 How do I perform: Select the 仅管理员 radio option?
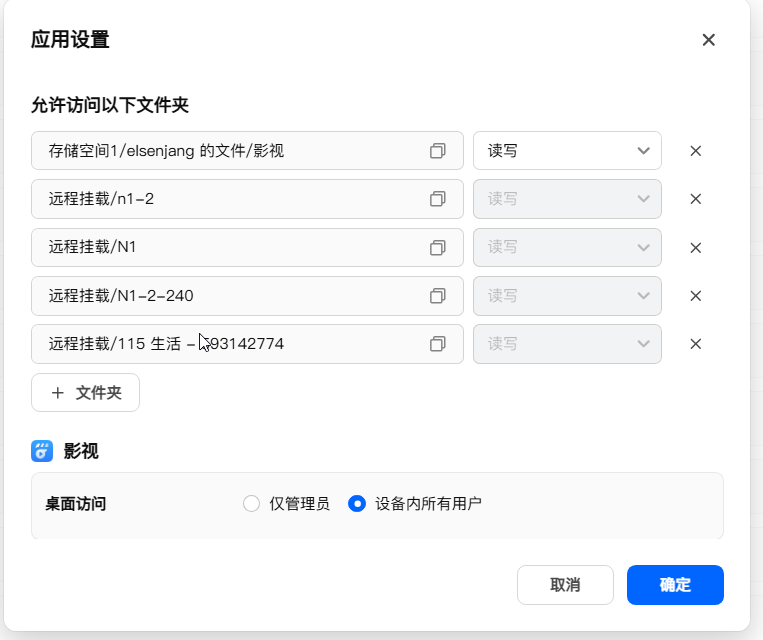coord(252,504)
